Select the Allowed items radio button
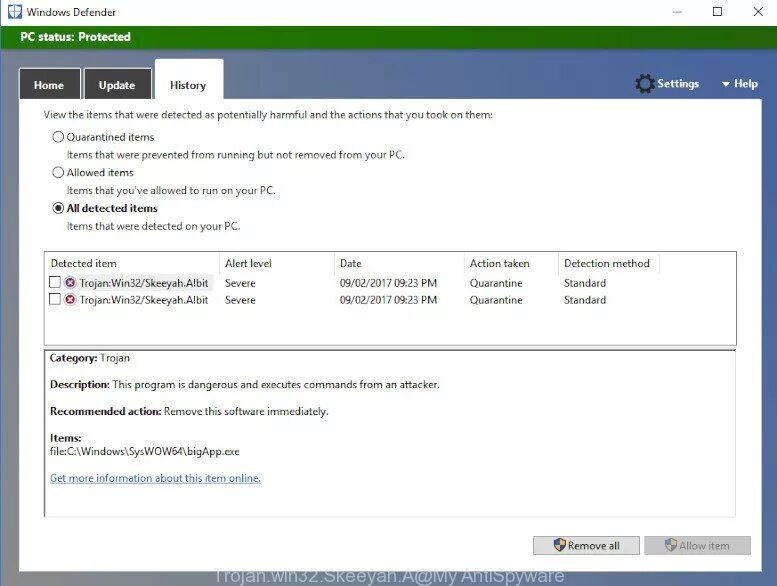The image size is (777, 586). click(x=58, y=172)
